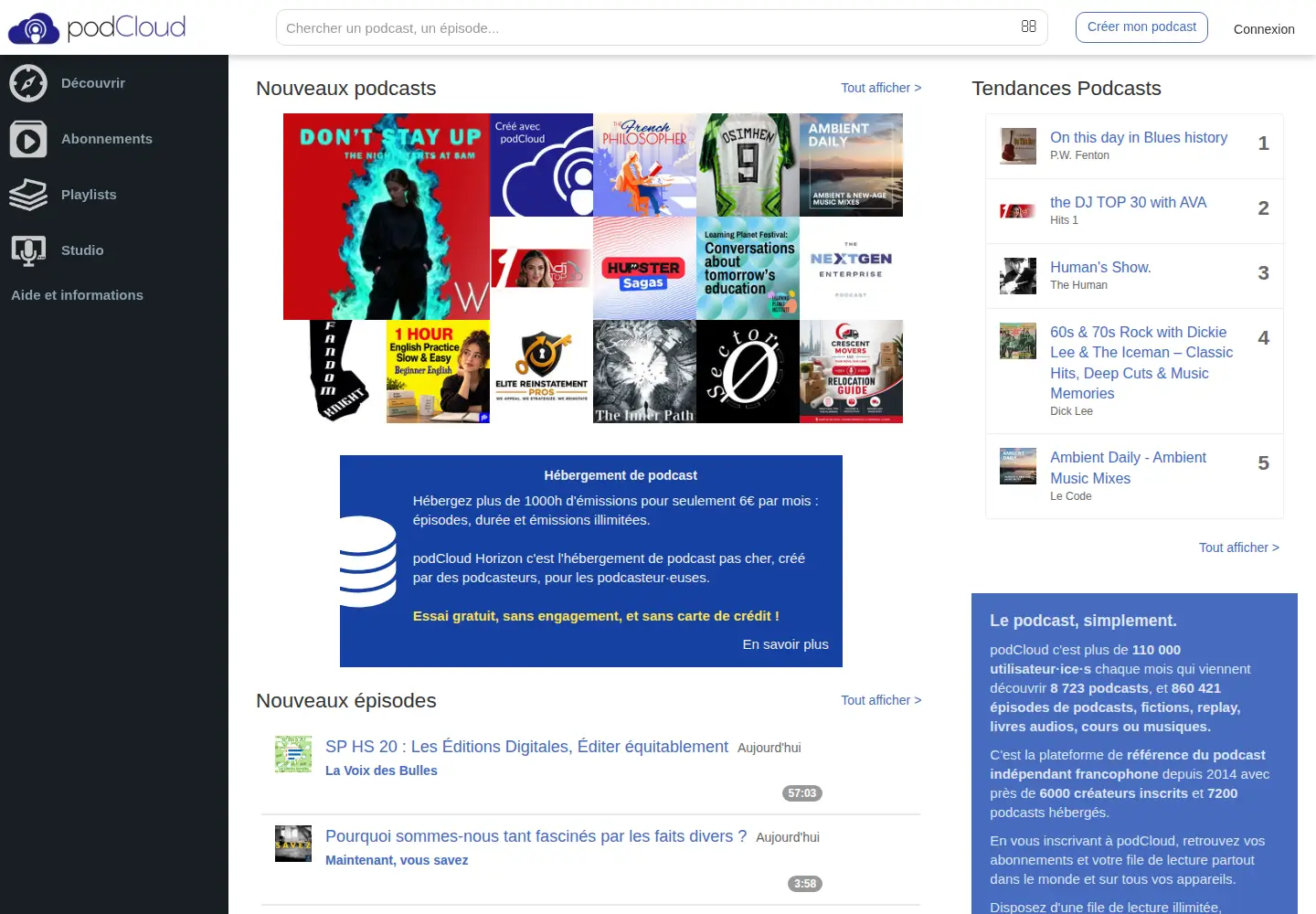Click En savoir plus in hosting banner
Image resolution: width=1316 pixels, height=914 pixels.
[x=785, y=644]
